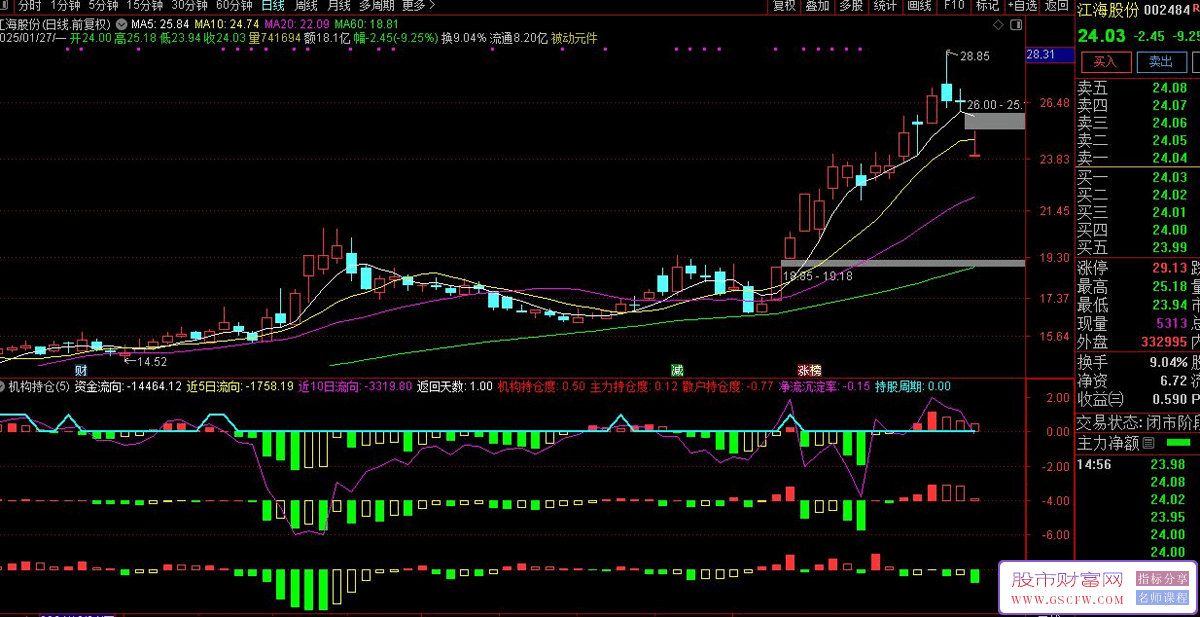
Task: Click the 江海股份 stock name header
Action: [1107, 10]
